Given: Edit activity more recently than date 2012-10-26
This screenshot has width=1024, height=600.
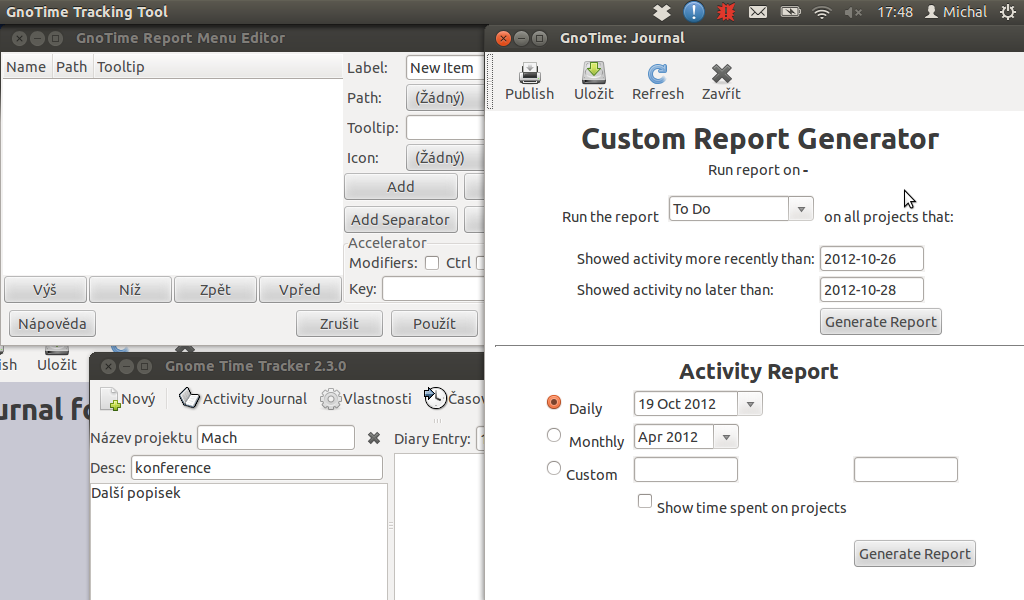Looking at the screenshot, I should tap(871, 259).
